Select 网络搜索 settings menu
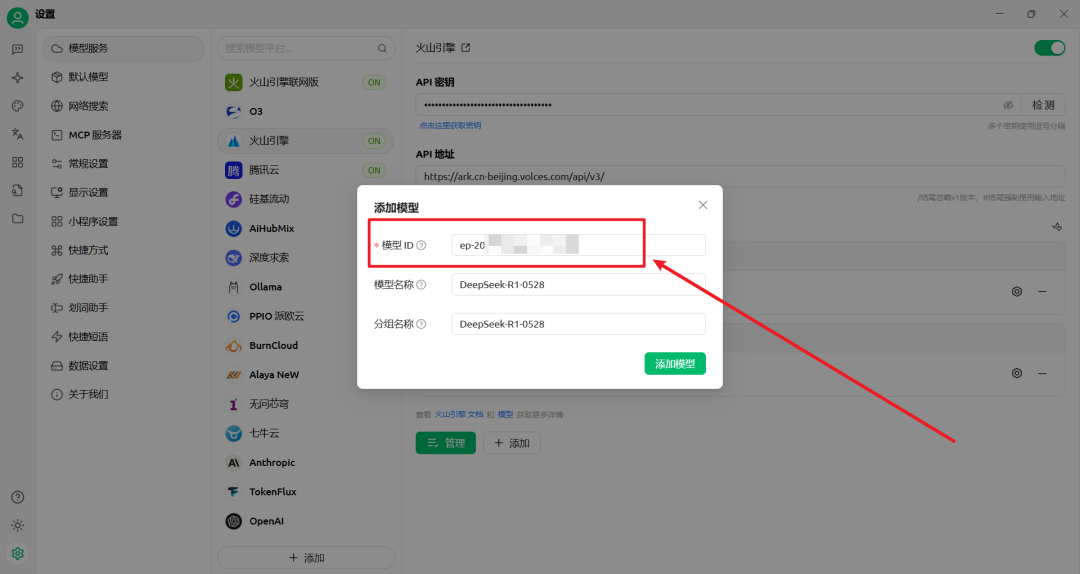 tap(123, 106)
